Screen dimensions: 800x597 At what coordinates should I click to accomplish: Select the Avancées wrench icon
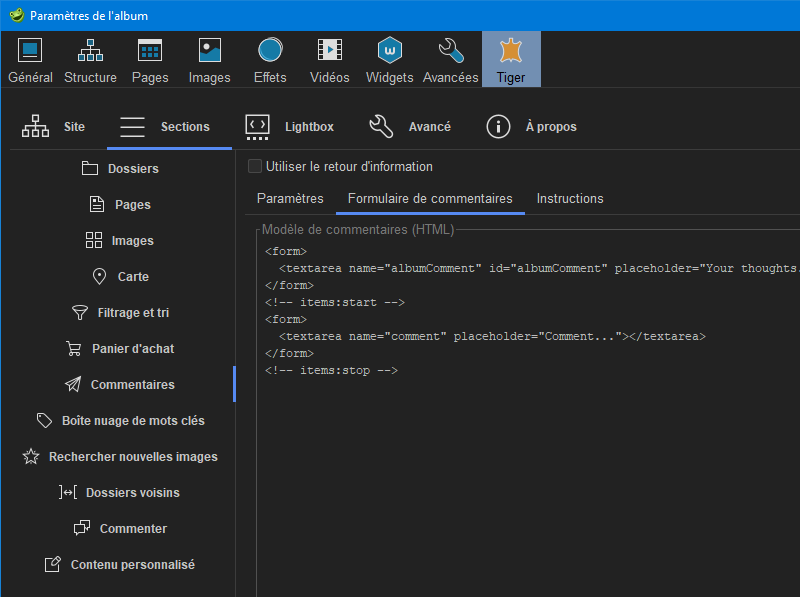point(450,59)
